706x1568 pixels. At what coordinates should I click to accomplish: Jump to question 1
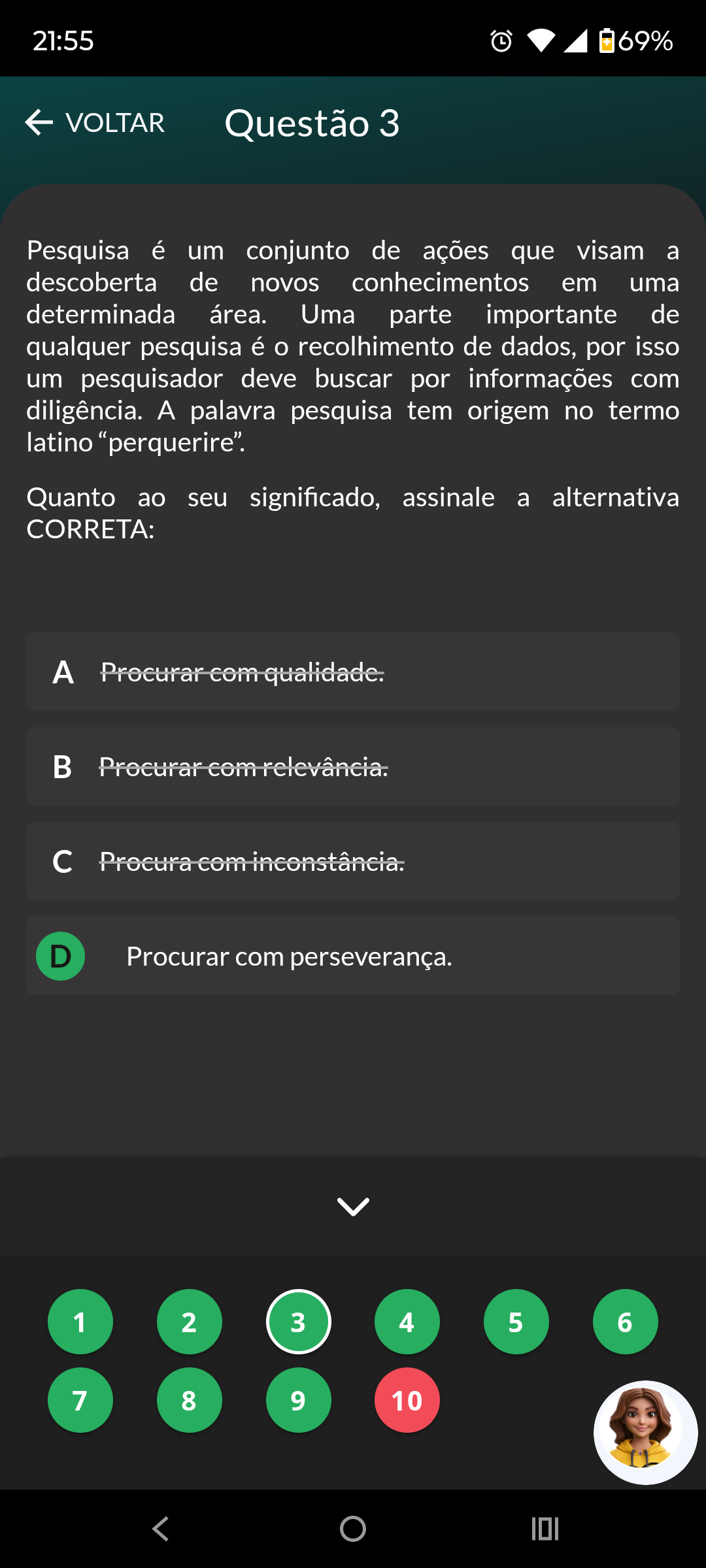pyautogui.click(x=80, y=1322)
